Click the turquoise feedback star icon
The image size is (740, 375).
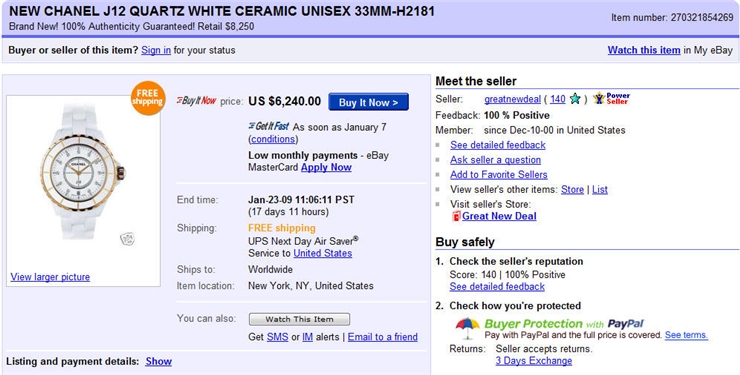(575, 99)
